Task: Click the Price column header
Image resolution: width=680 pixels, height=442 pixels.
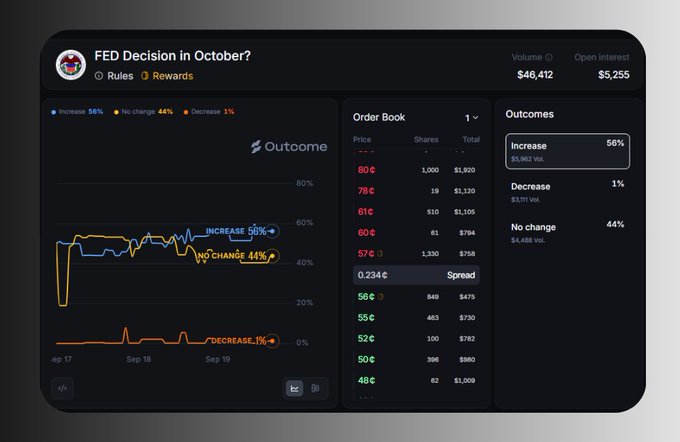Action: (x=362, y=140)
